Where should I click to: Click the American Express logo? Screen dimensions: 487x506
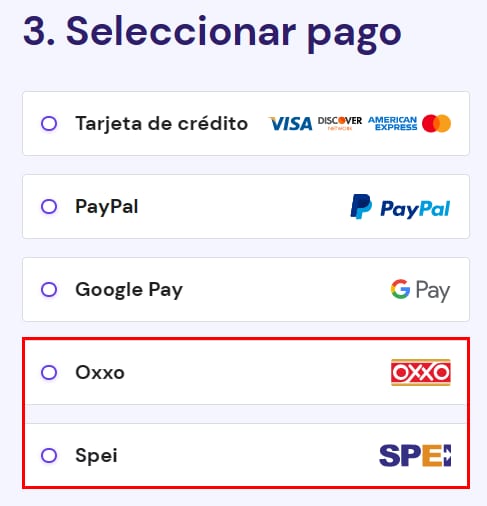(x=393, y=123)
